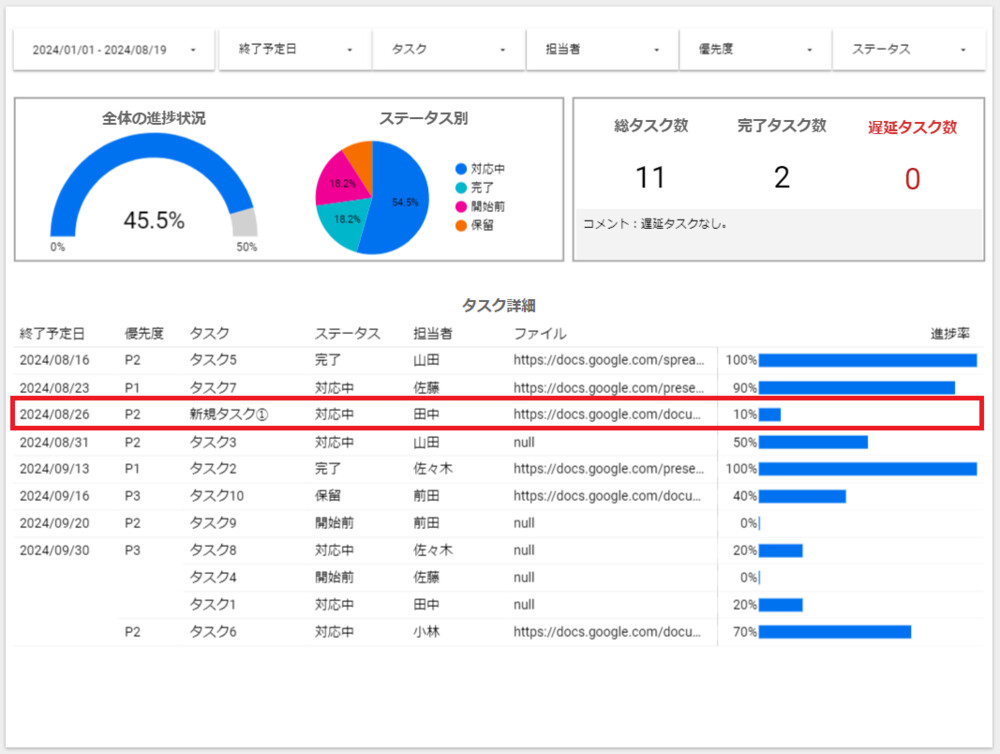
Task: Click the blue 対応中 legend dot
Action: (x=461, y=169)
